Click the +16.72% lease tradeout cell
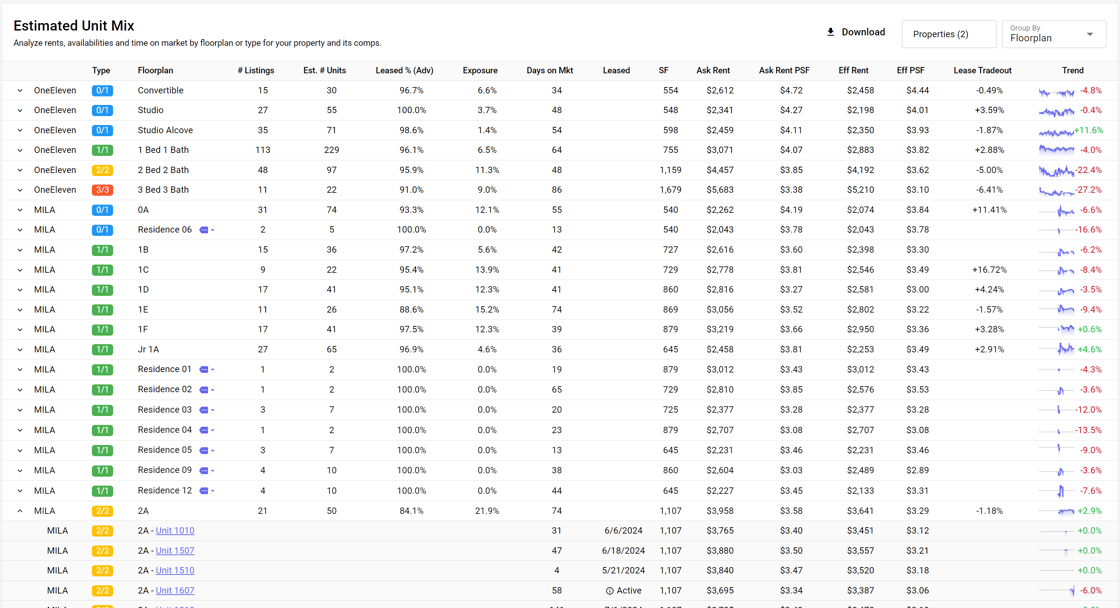 pos(989,270)
